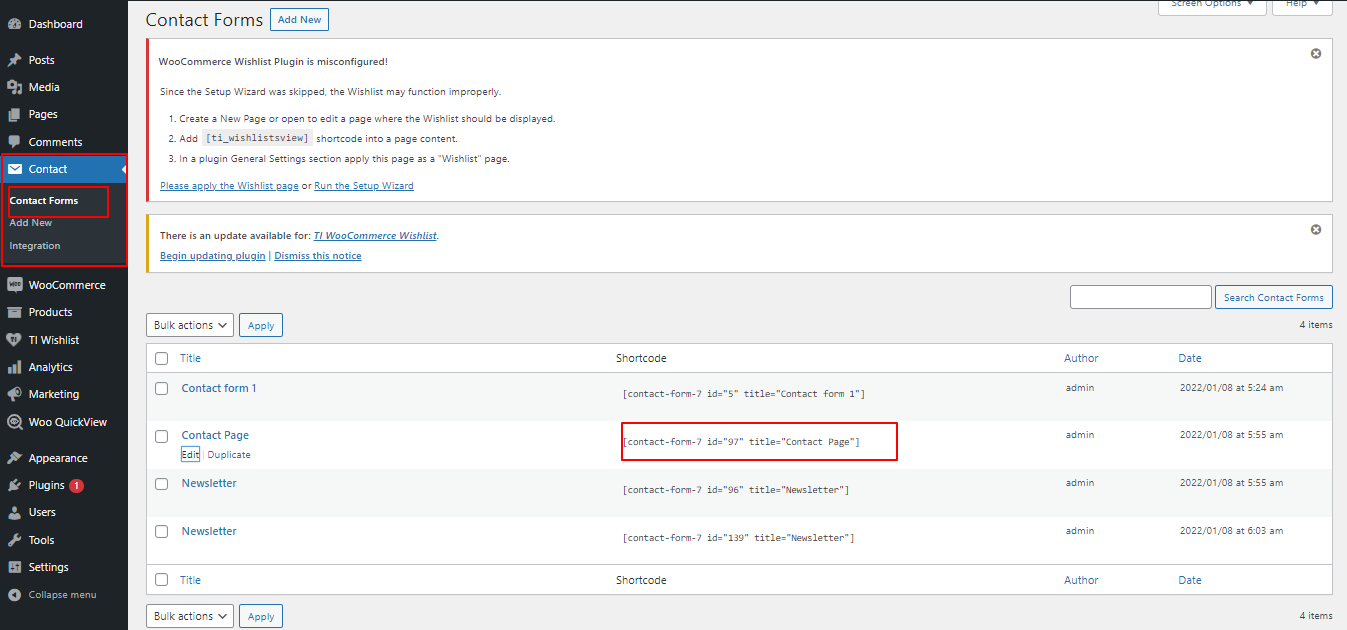Tick the Contact Page row checkbox

tap(162, 436)
